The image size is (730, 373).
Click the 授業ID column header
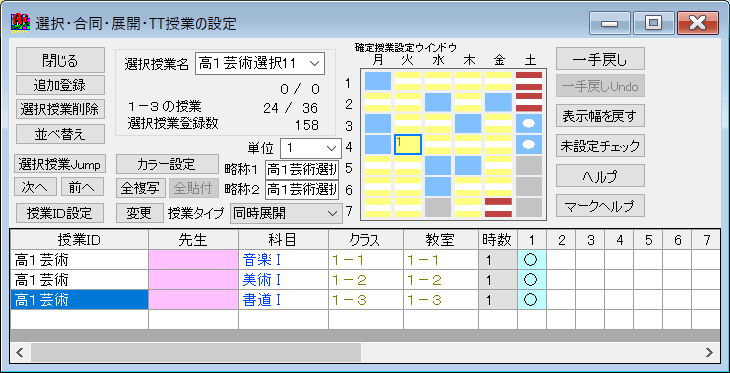pos(79,240)
